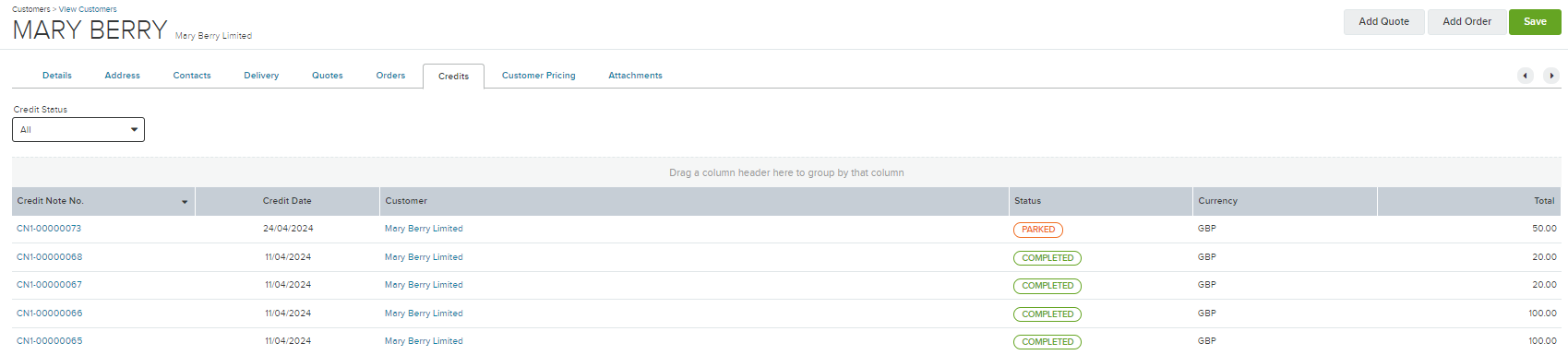
Task: Open the Credit Note No. column sort arrow
Action: (185, 202)
